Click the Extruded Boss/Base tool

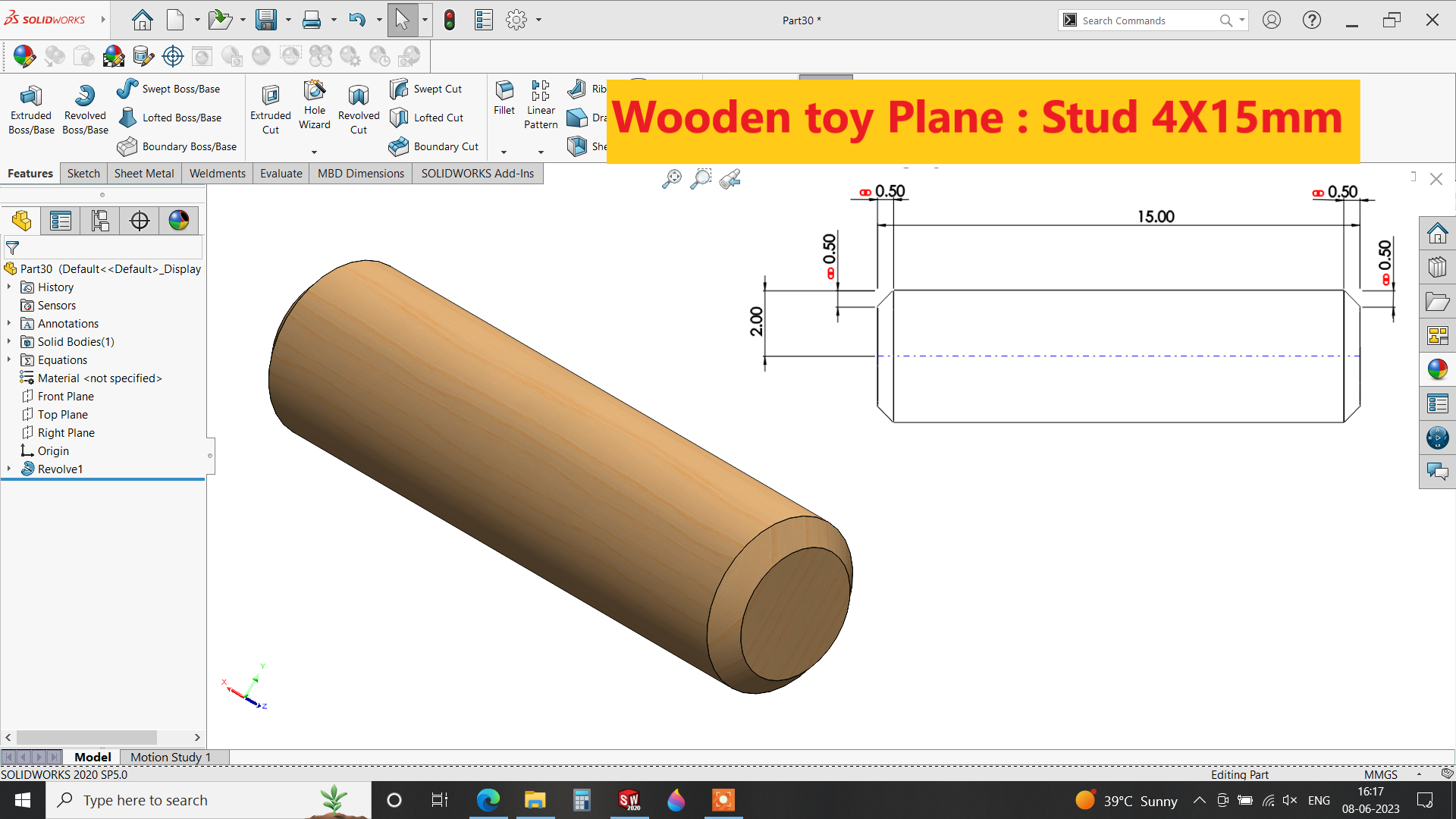point(31,108)
